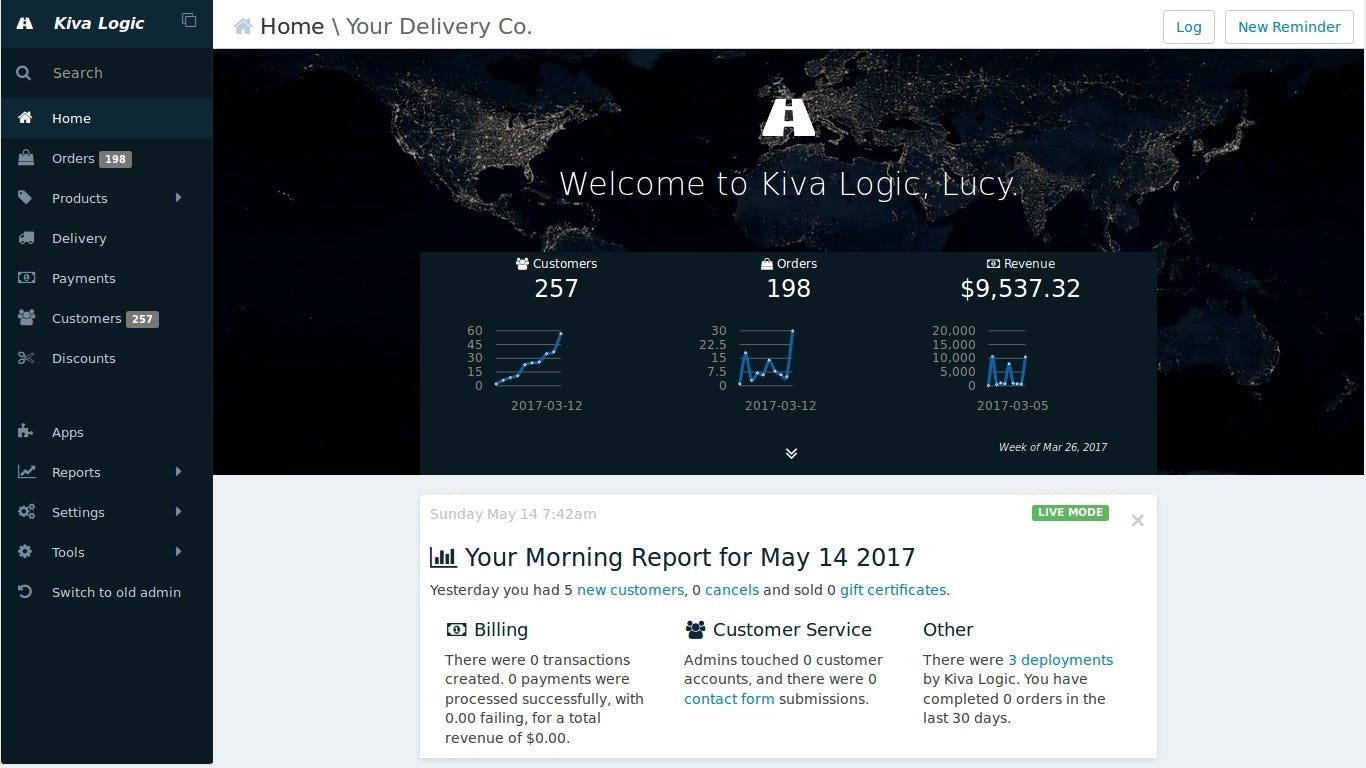1366x768 pixels.
Task: Select the Delivery icon in the sidebar
Action: (x=26, y=238)
